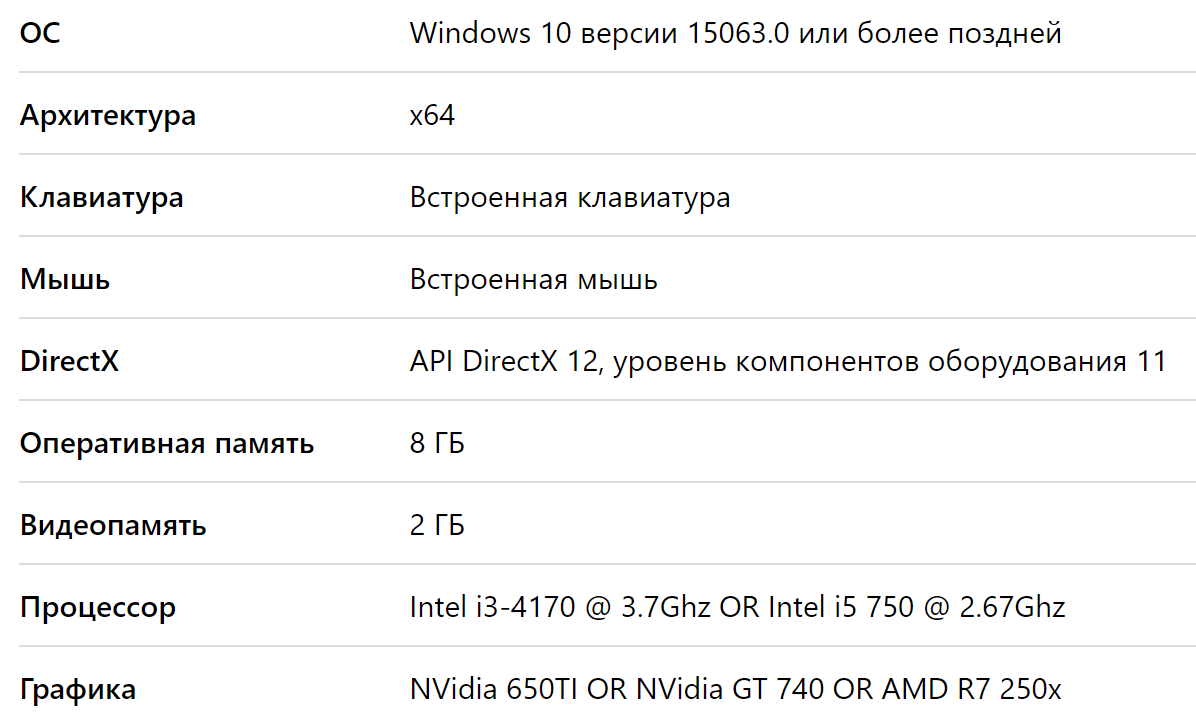1196x722 pixels.
Task: Select the Встроенная мышь value
Action: pos(533,280)
